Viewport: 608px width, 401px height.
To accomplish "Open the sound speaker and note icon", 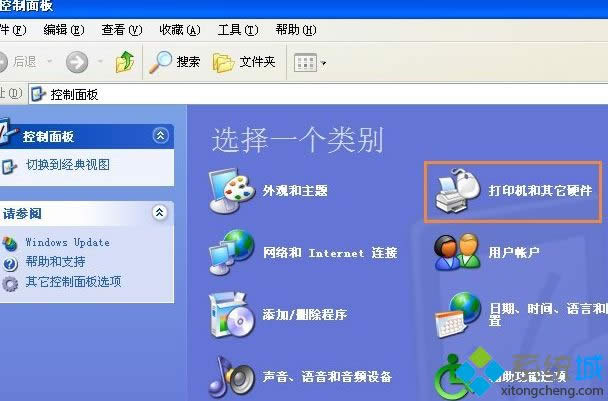I will [x=231, y=377].
